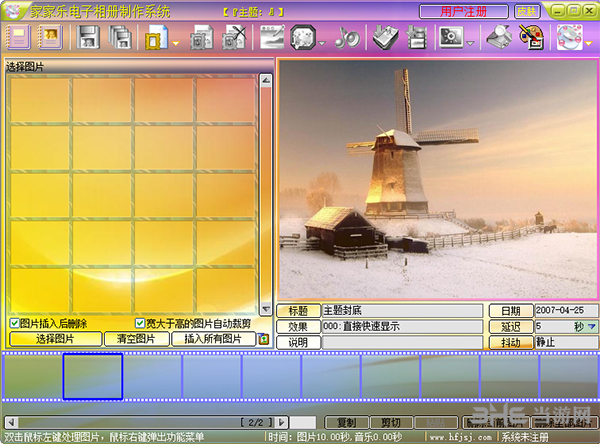Click the 皮肤 skin button
The width and height of the screenshot is (600, 444).
pyautogui.click(x=527, y=11)
